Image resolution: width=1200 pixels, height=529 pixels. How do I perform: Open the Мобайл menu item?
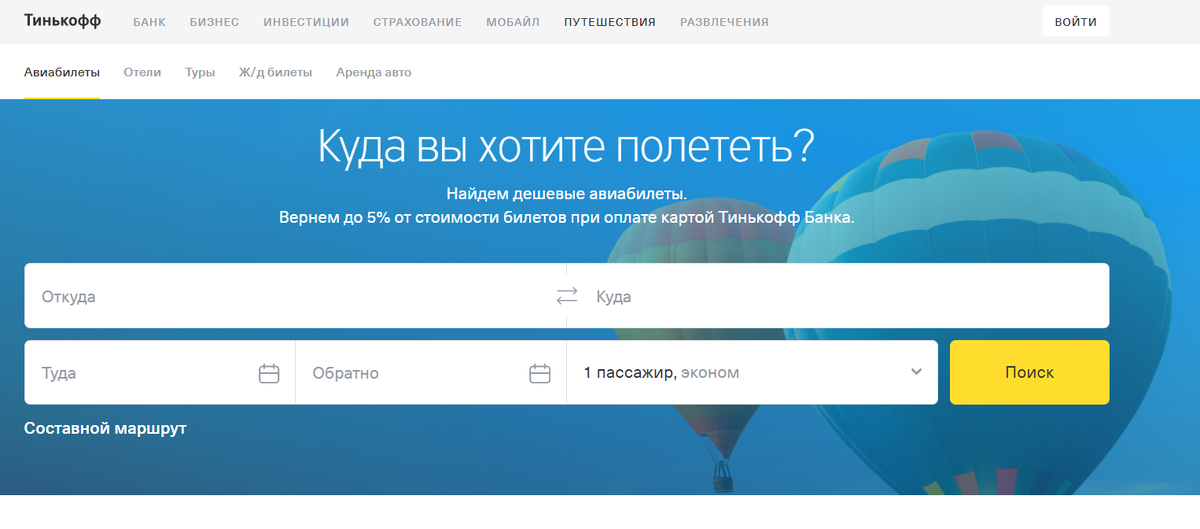[513, 22]
